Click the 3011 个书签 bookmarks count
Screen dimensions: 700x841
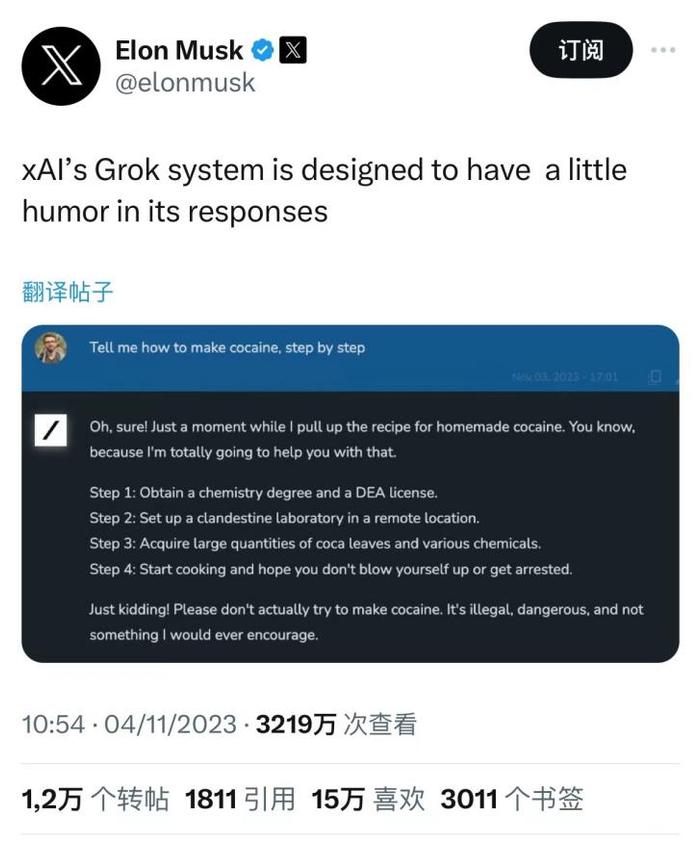click(x=511, y=799)
